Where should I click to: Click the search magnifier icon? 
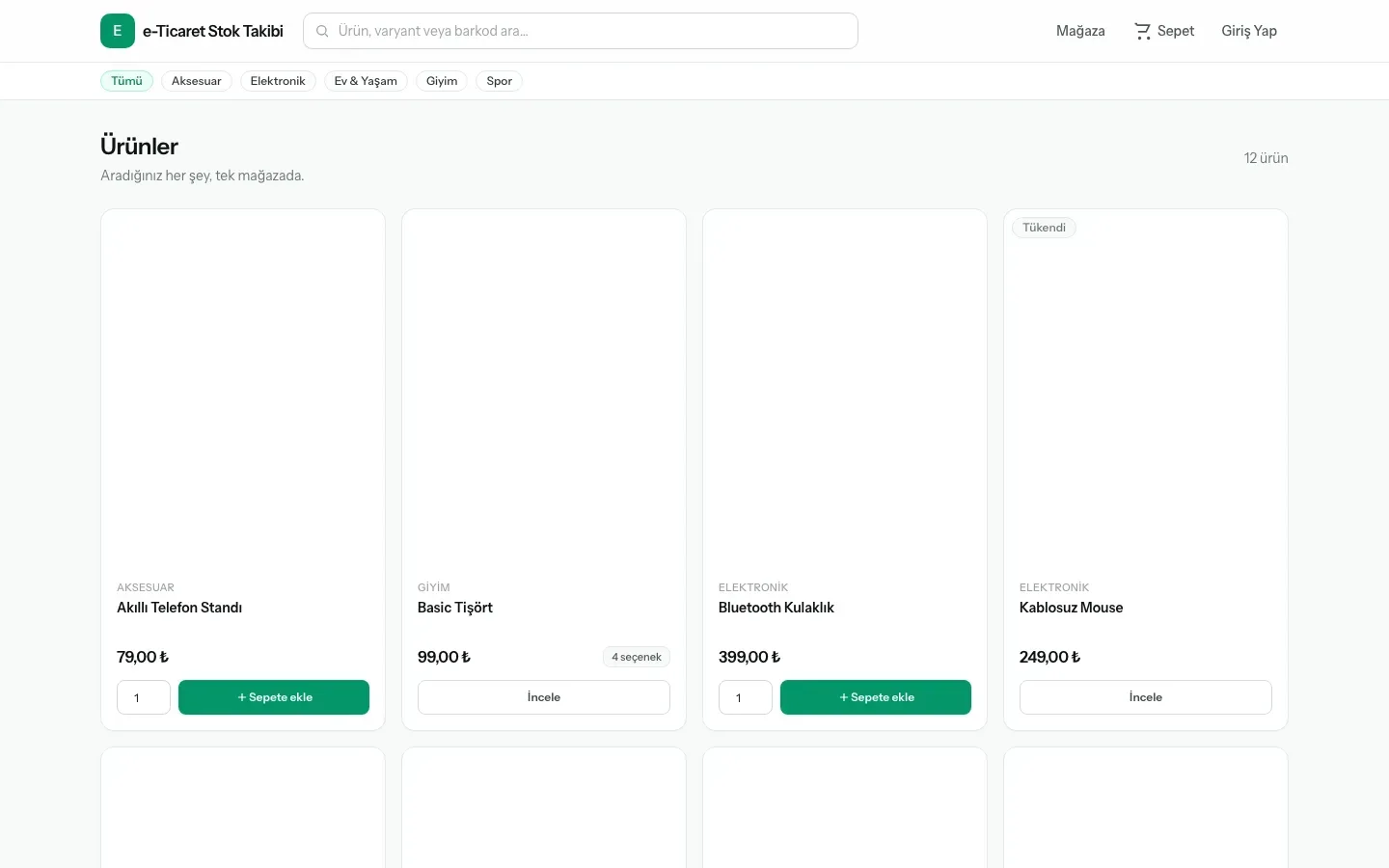pos(322,31)
